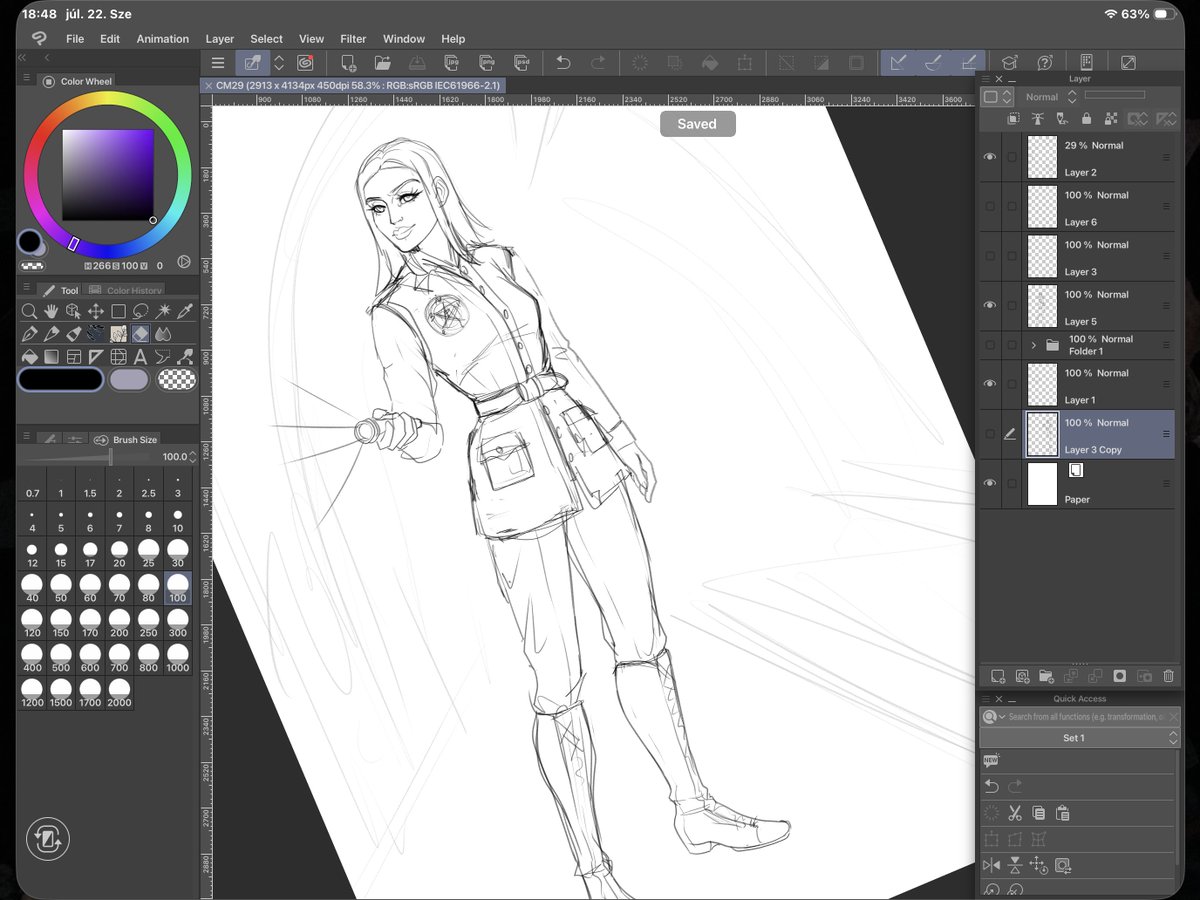Open the hamburger menu in command bar
This screenshot has width=1200, height=900.
pyautogui.click(x=218, y=63)
